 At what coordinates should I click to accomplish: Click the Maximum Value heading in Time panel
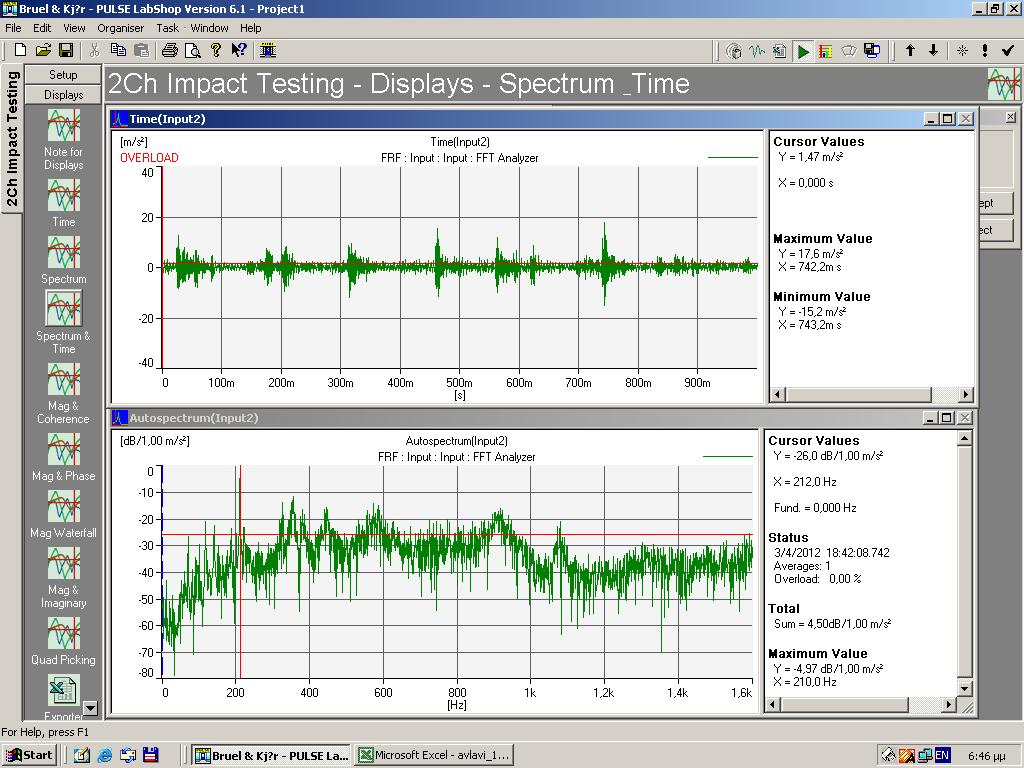click(x=822, y=239)
